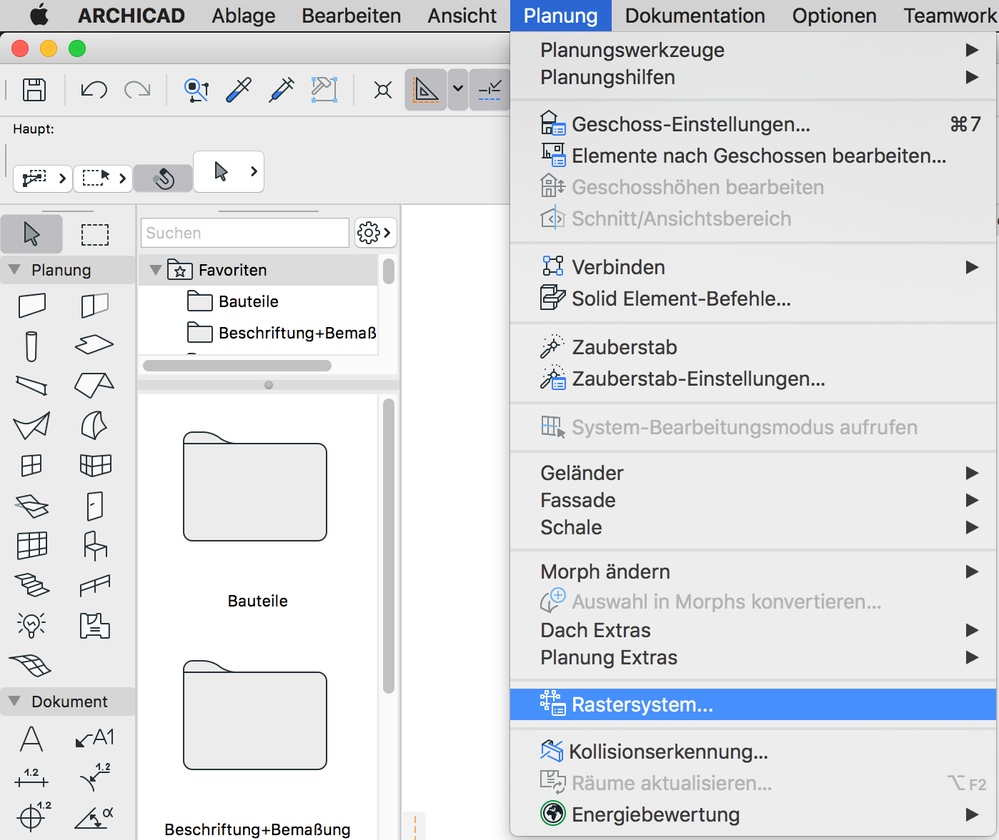This screenshot has height=840, width=999.
Task: Open guide lines dropdown arrow
Action: 457,90
